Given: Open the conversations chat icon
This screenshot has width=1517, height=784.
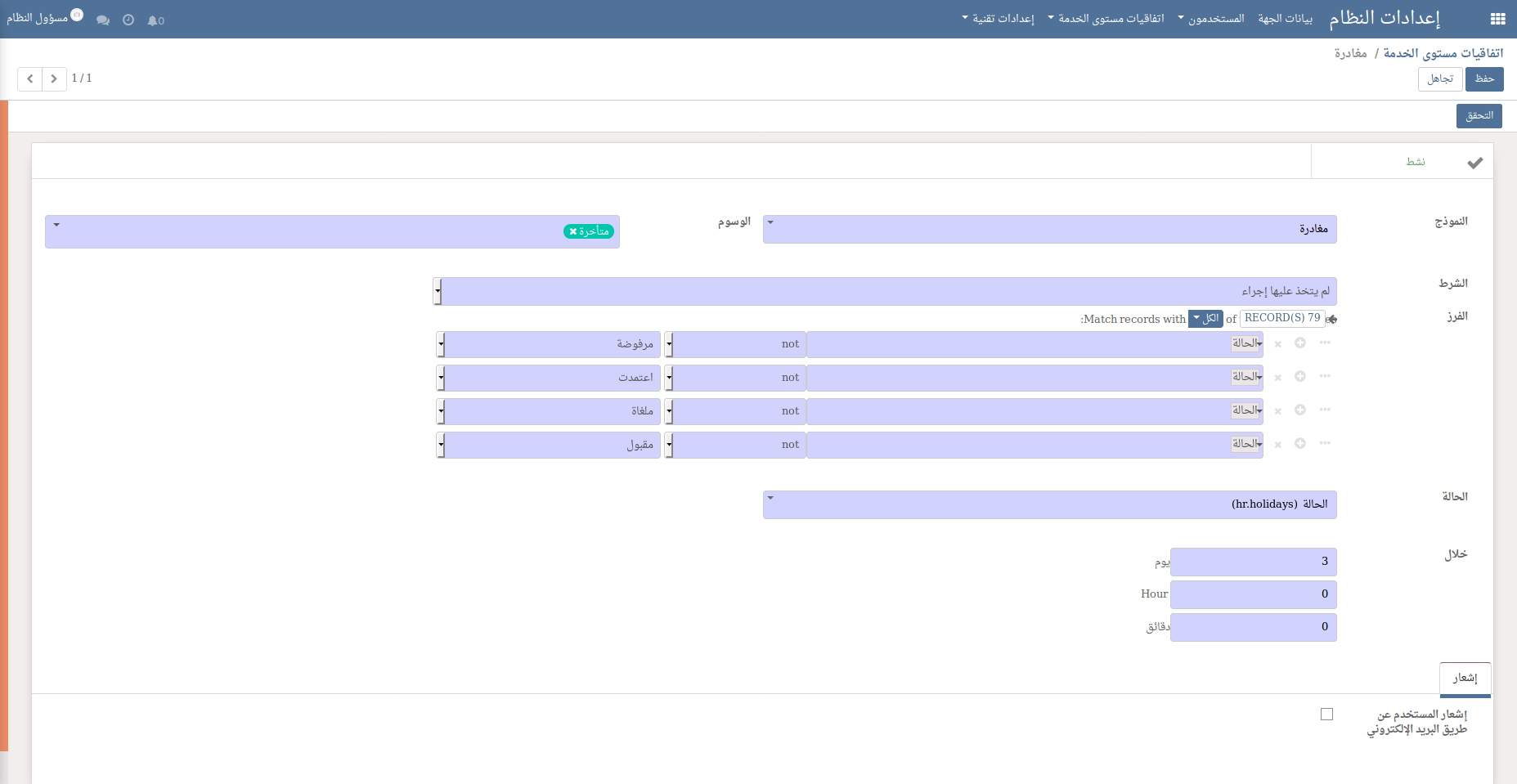Looking at the screenshot, I should tap(103, 20).
